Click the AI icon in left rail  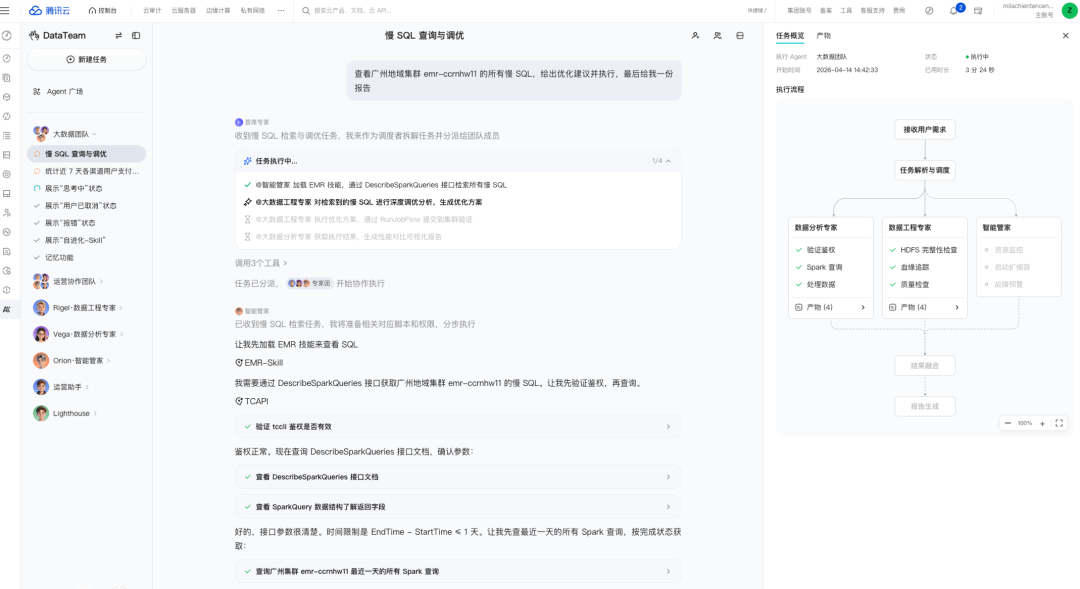click(x=7, y=309)
